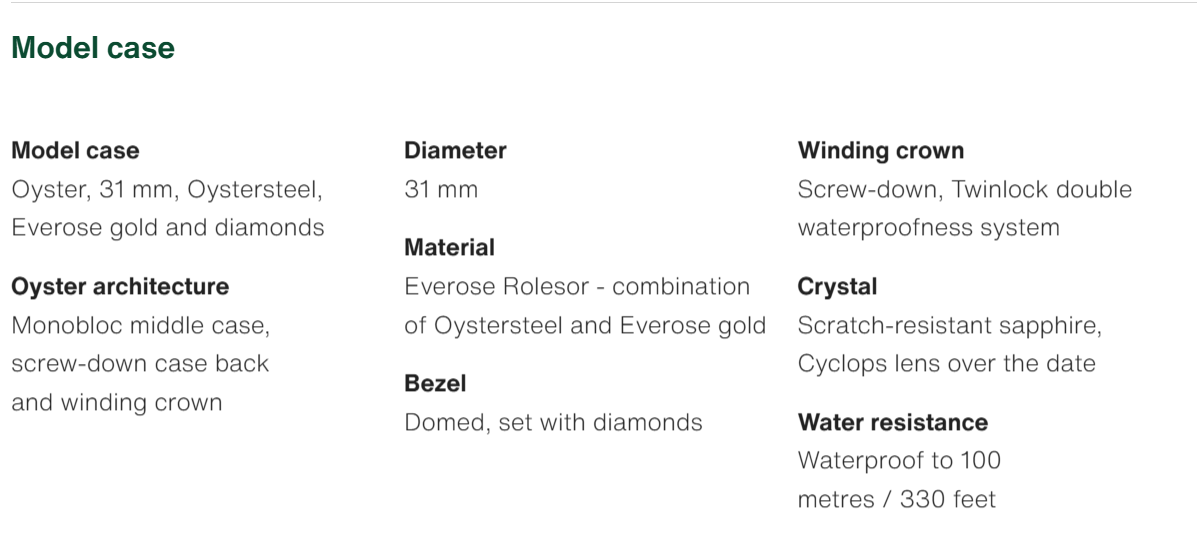Select the "waterproofness system" text line

pyautogui.click(x=928, y=227)
